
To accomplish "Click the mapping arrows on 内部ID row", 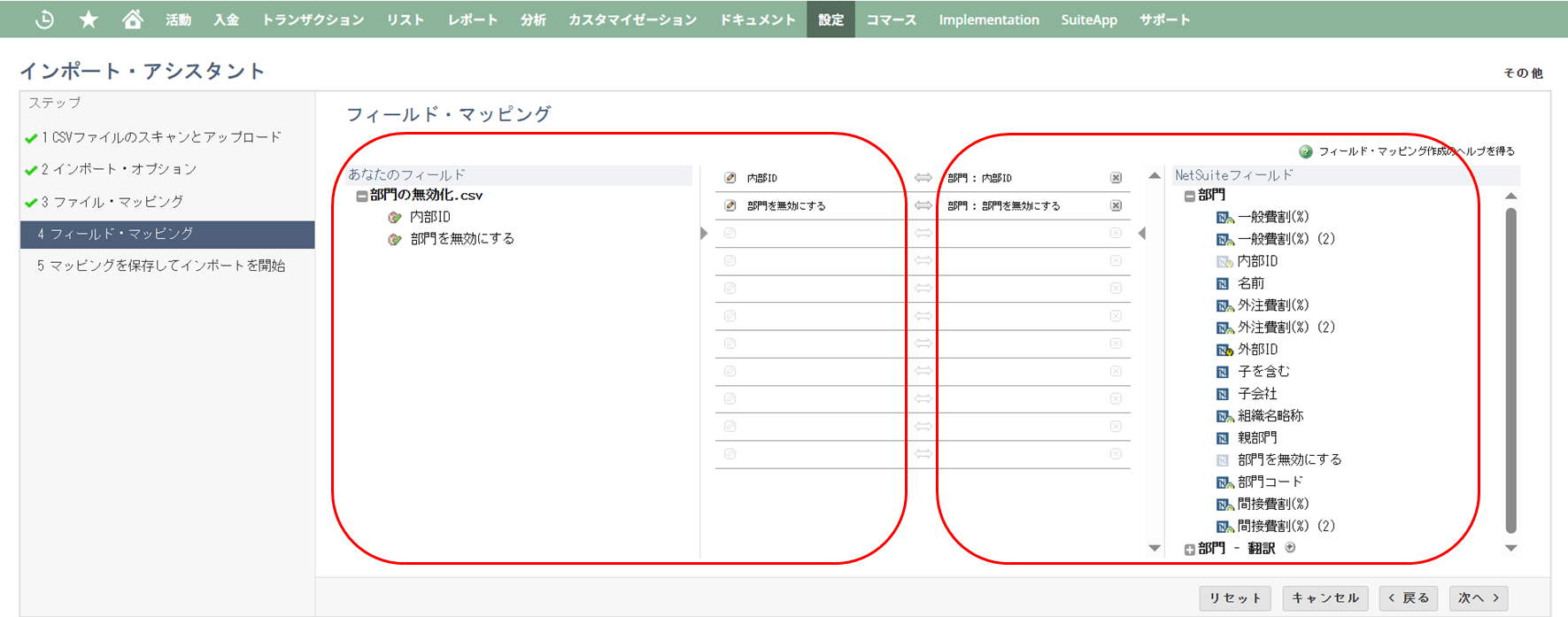I will coord(923,178).
